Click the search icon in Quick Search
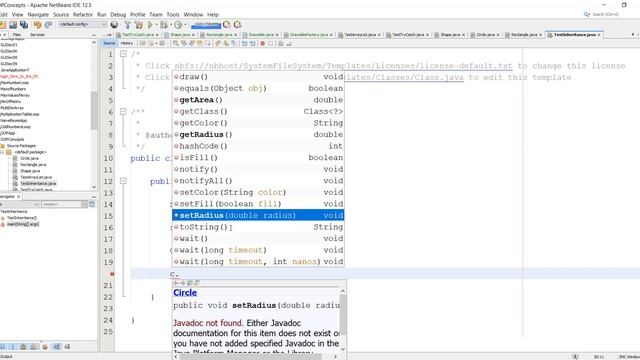 coord(587,14)
